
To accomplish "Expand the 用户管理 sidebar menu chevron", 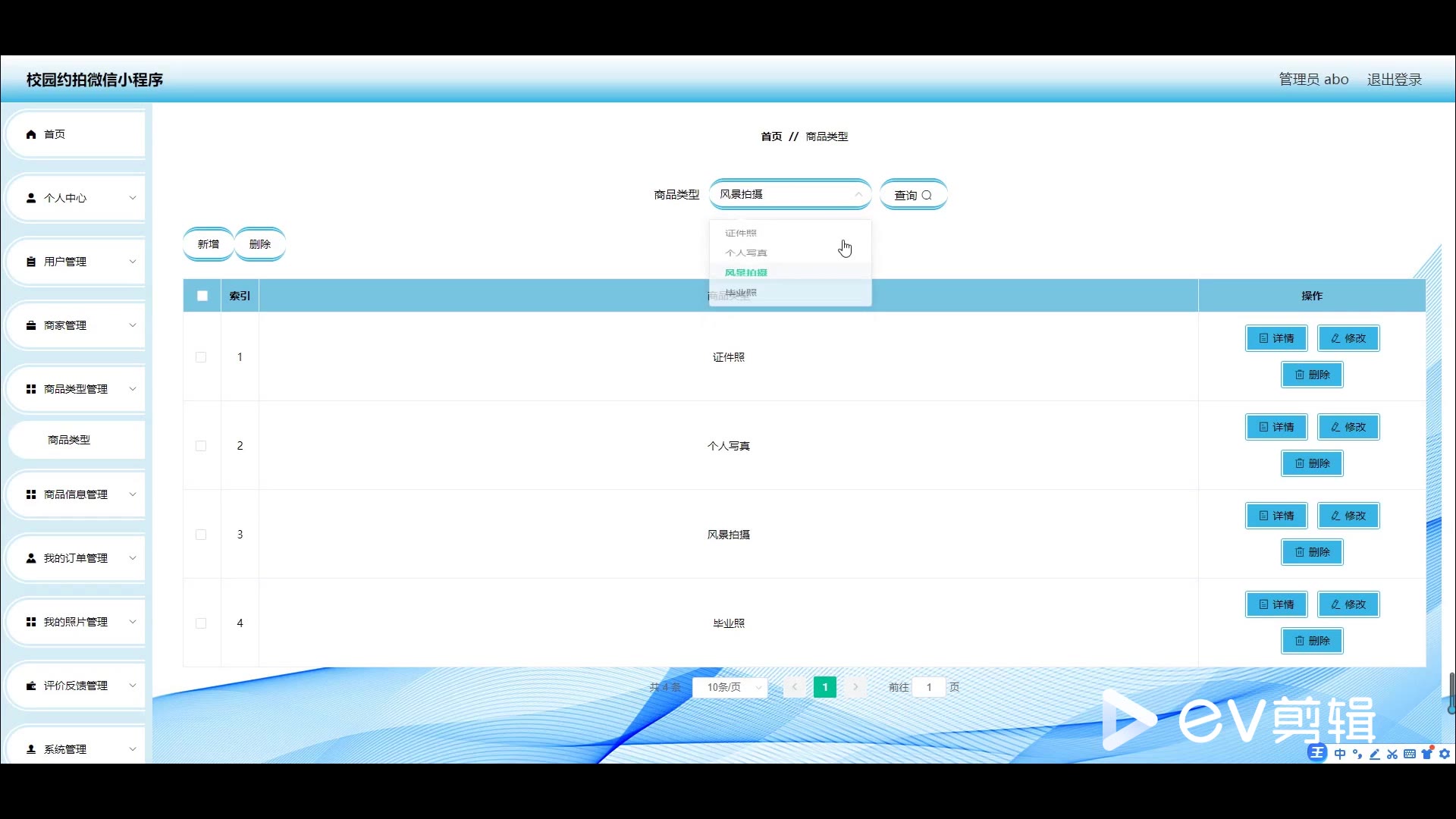I will (133, 262).
